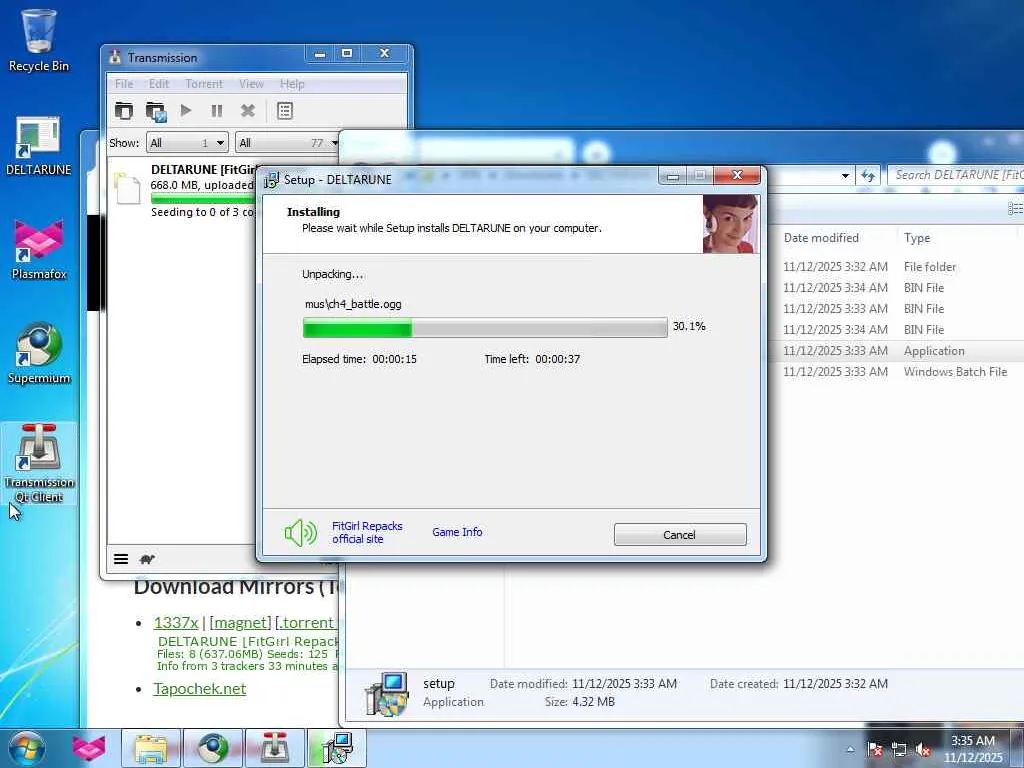The height and width of the screenshot is (768, 1024).
Task: Switch to setup installer taskbar button
Action: point(337,748)
